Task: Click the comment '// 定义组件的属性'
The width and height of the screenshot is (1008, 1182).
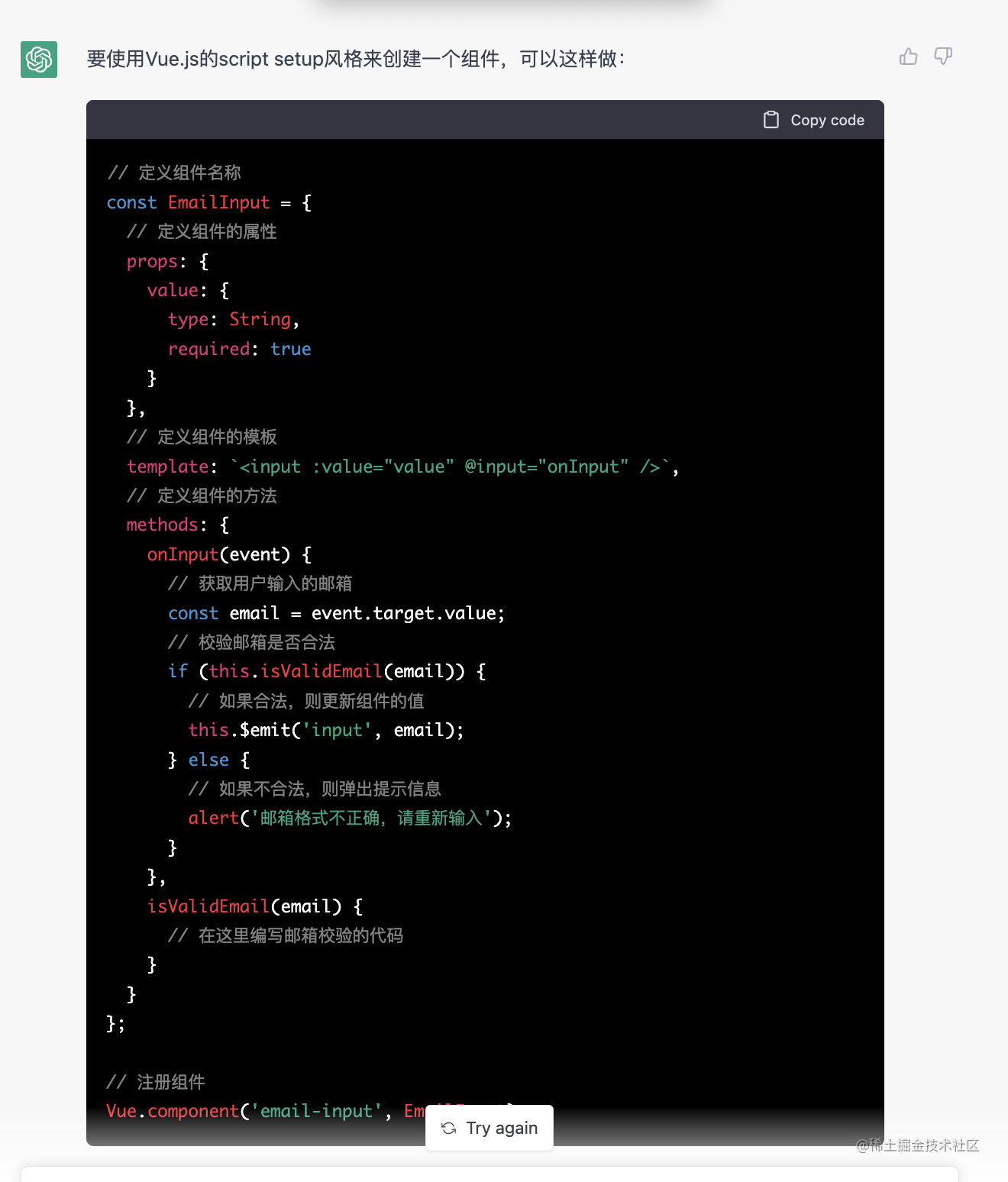Action: 202,231
